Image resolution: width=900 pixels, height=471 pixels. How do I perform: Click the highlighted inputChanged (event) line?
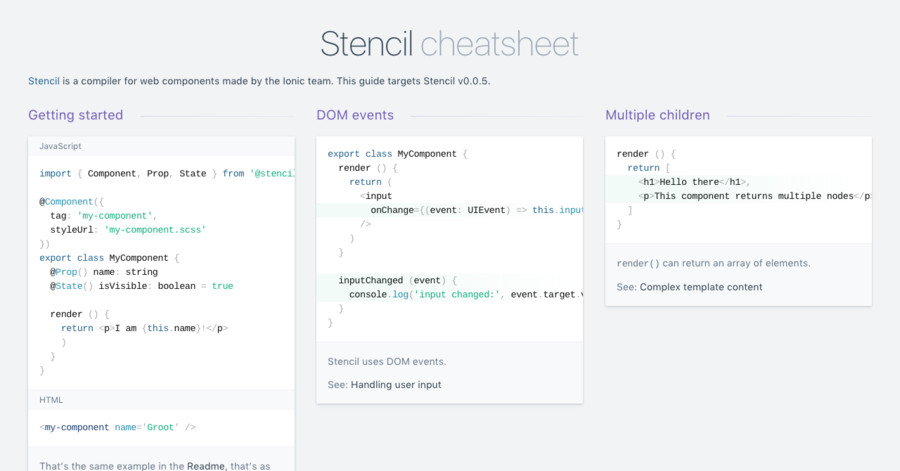point(397,281)
